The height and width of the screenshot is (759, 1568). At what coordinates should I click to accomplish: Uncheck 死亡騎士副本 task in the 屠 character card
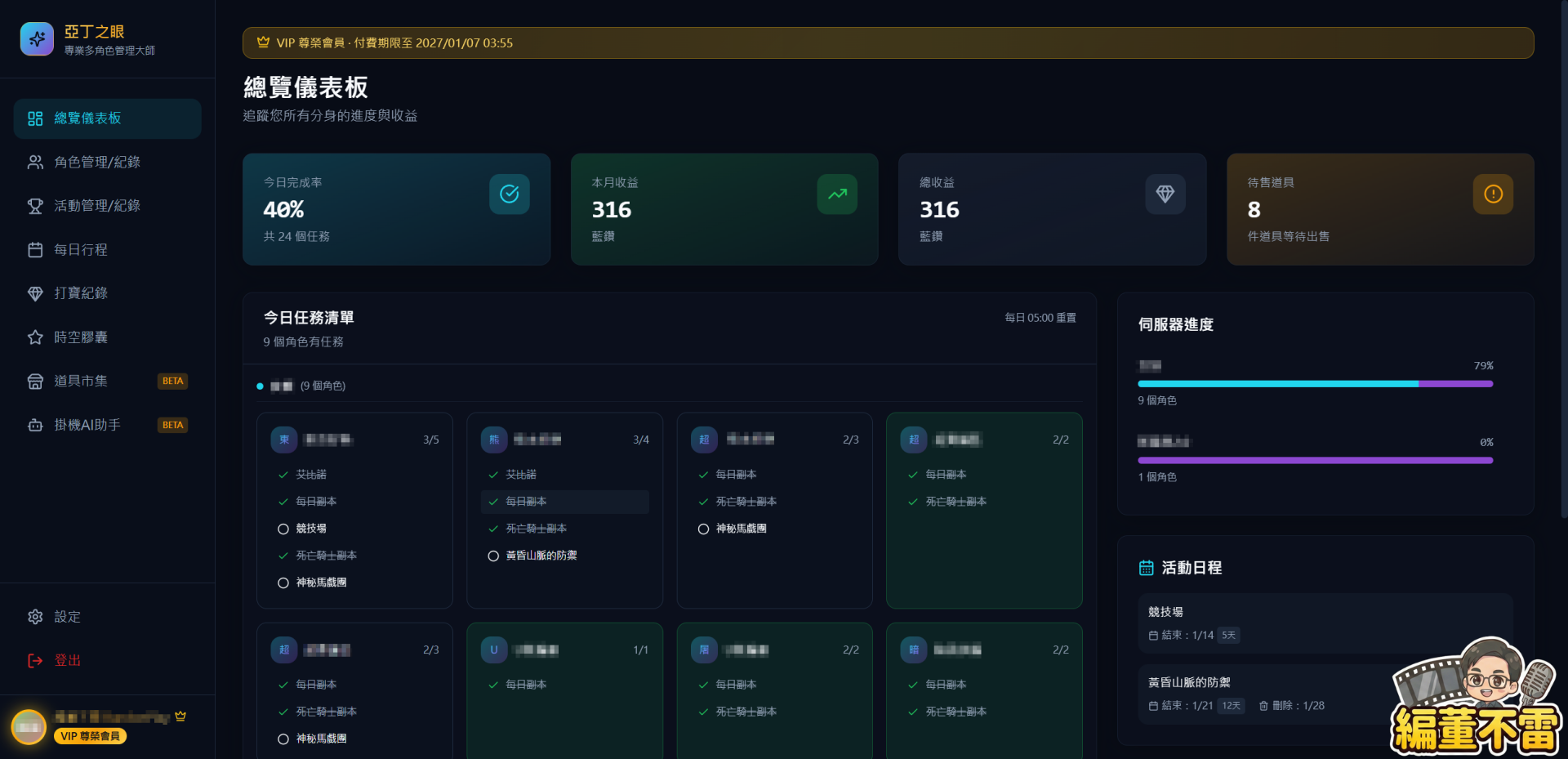pyautogui.click(x=703, y=712)
